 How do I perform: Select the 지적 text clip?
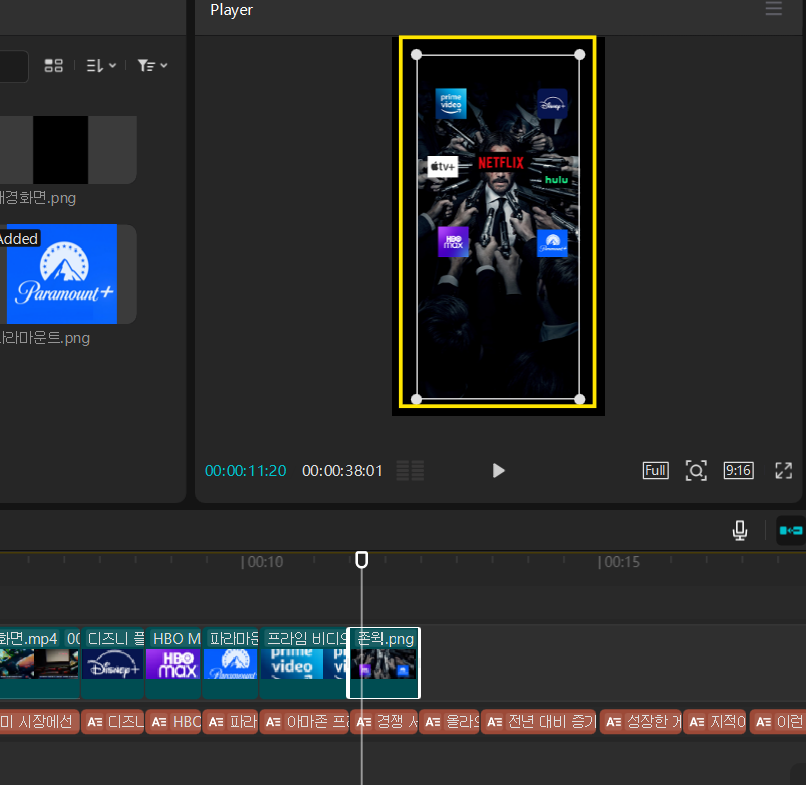tap(715, 722)
